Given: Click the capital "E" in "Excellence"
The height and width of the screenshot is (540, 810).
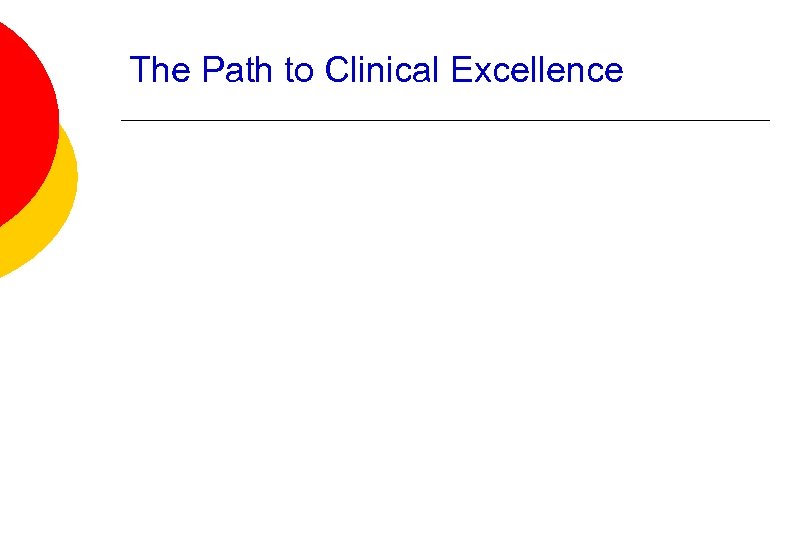Looking at the screenshot, I should (460, 70).
